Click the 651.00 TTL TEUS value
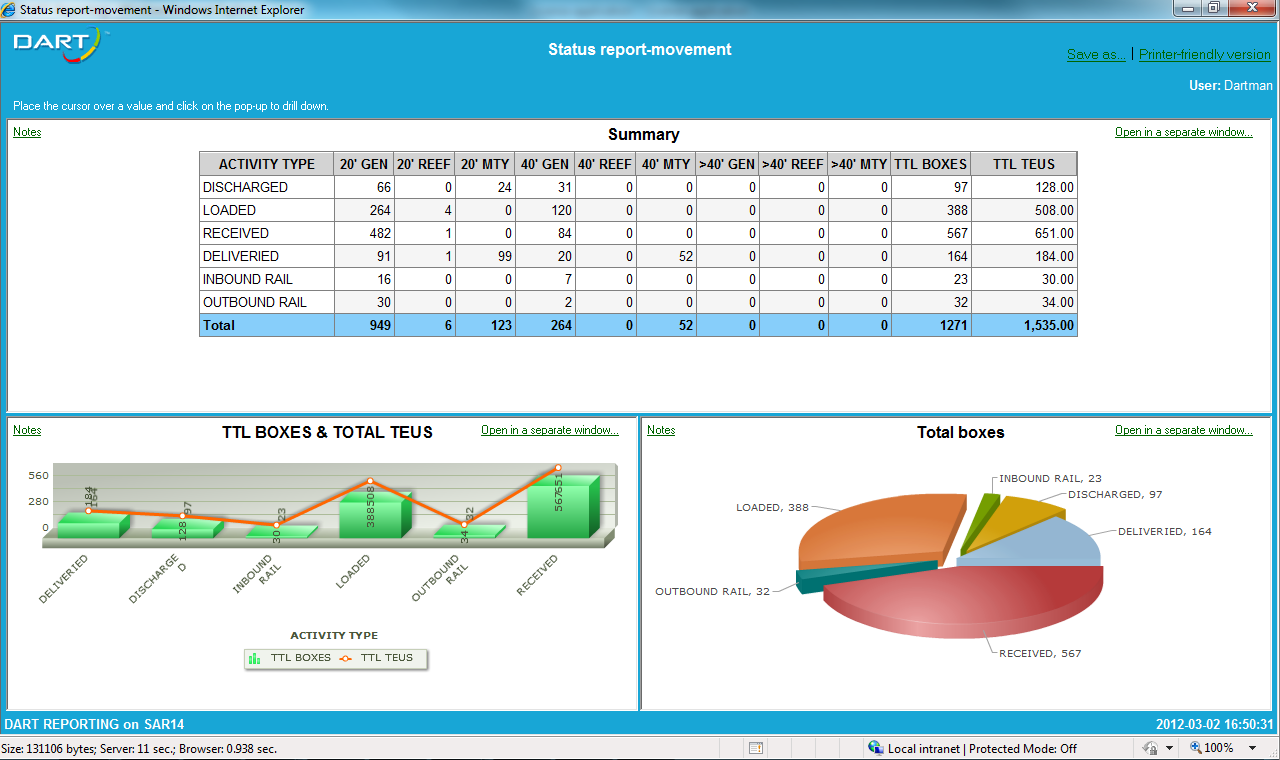Viewport: 1280px width, 760px height. 1054,233
